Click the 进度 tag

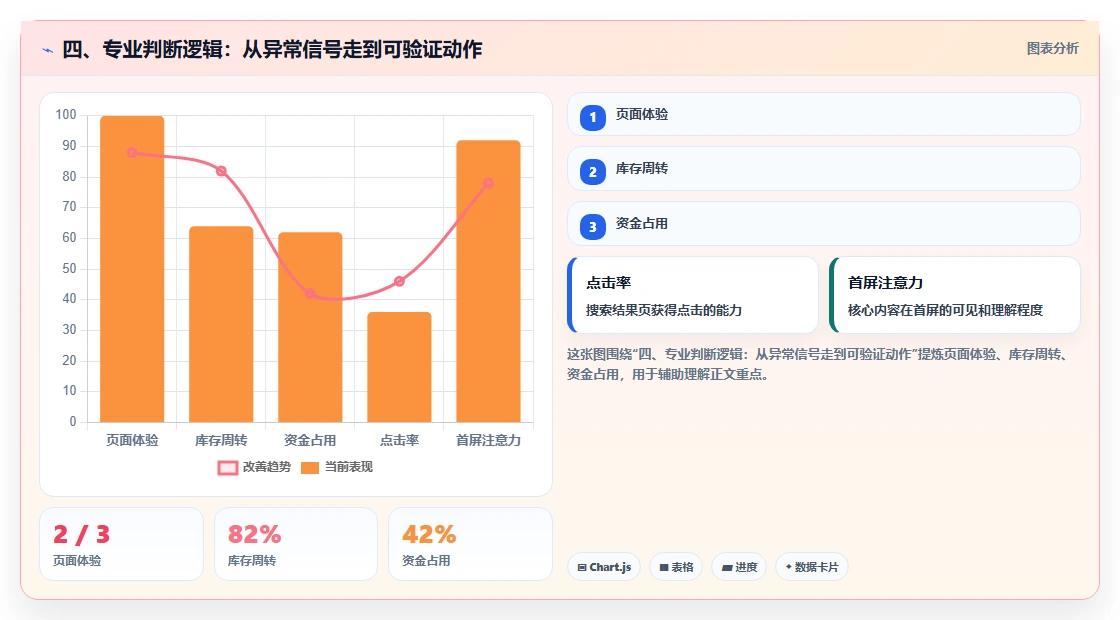click(x=739, y=567)
